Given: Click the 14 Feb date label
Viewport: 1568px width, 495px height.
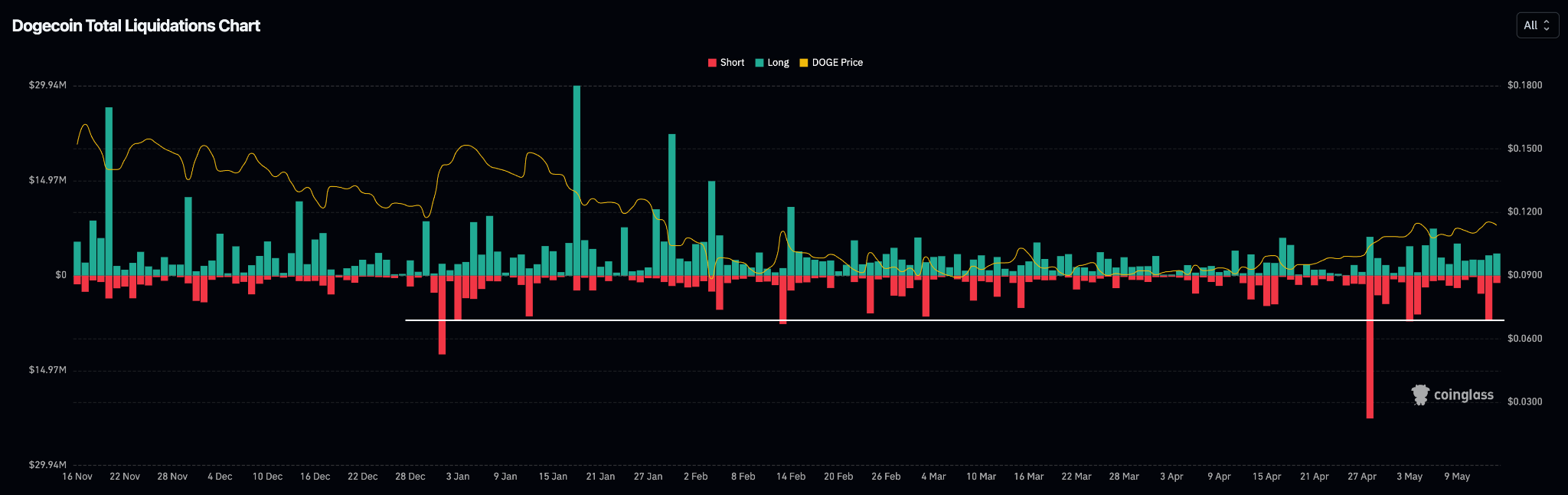Looking at the screenshot, I should point(791,477).
